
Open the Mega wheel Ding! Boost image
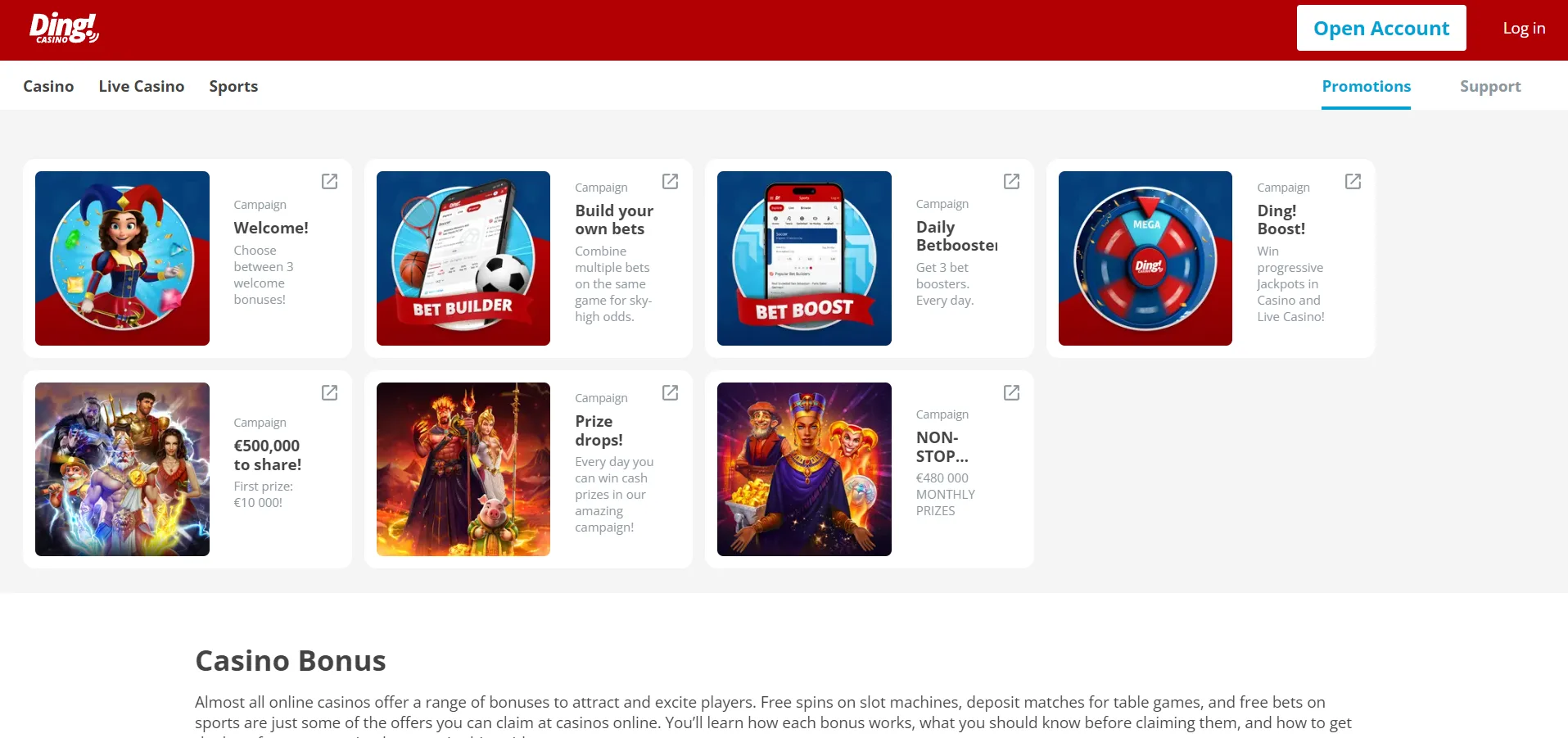1145,258
